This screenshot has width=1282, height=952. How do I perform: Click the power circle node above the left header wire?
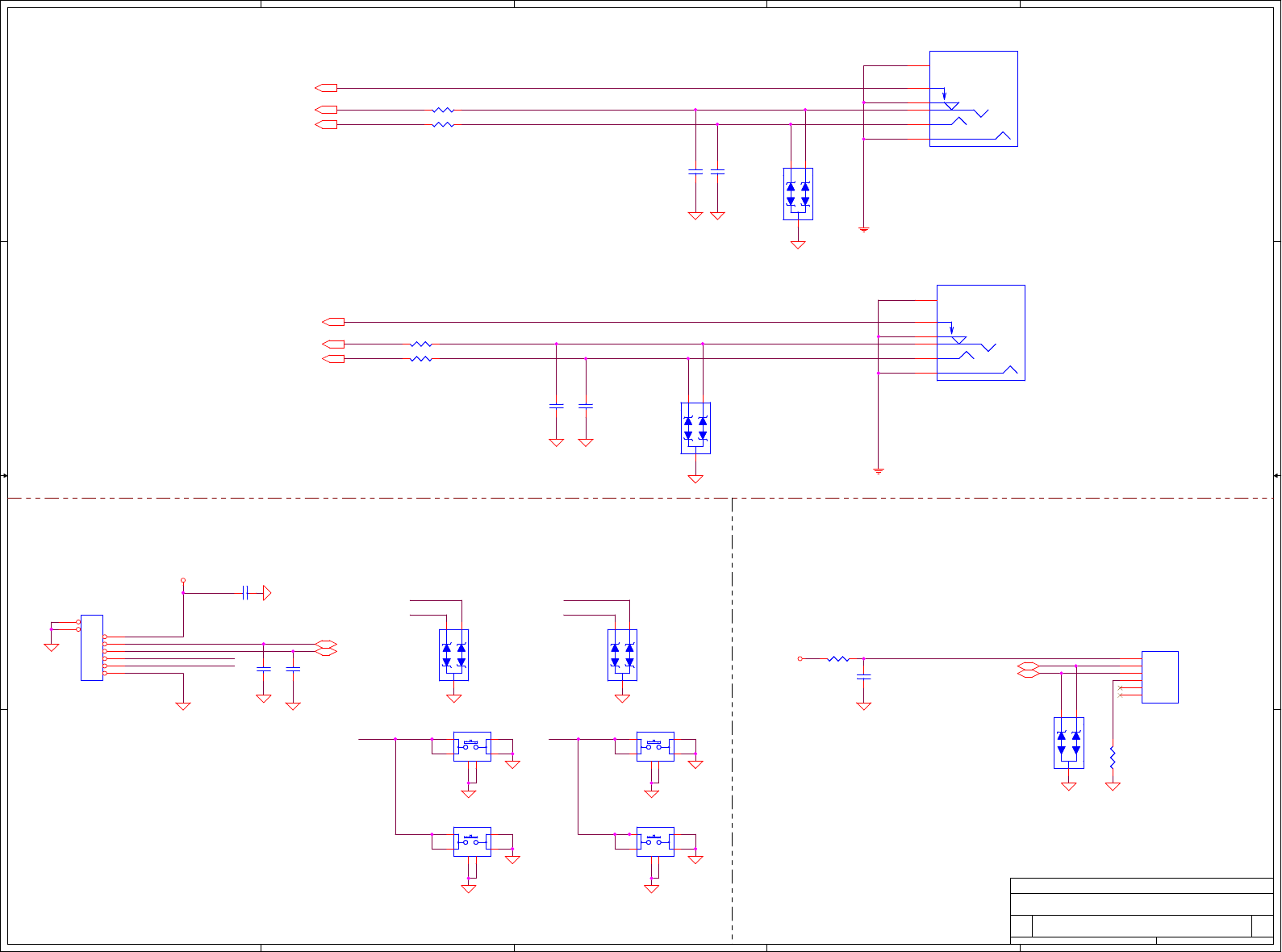pos(183,580)
